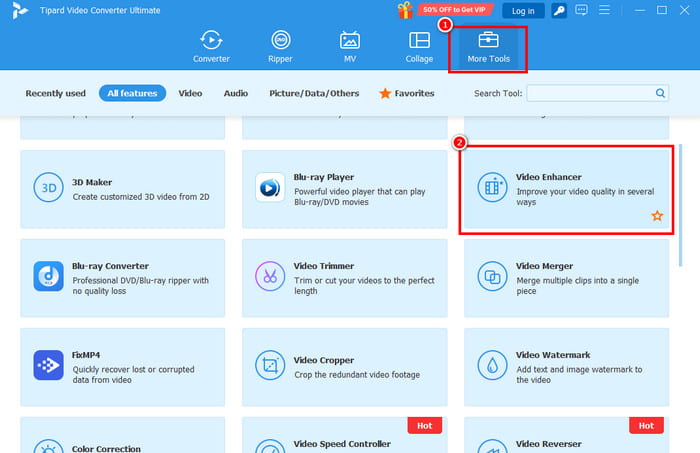Screen dimensions: 700x453
Task: Open the Video Merger title
Action: 544,266
